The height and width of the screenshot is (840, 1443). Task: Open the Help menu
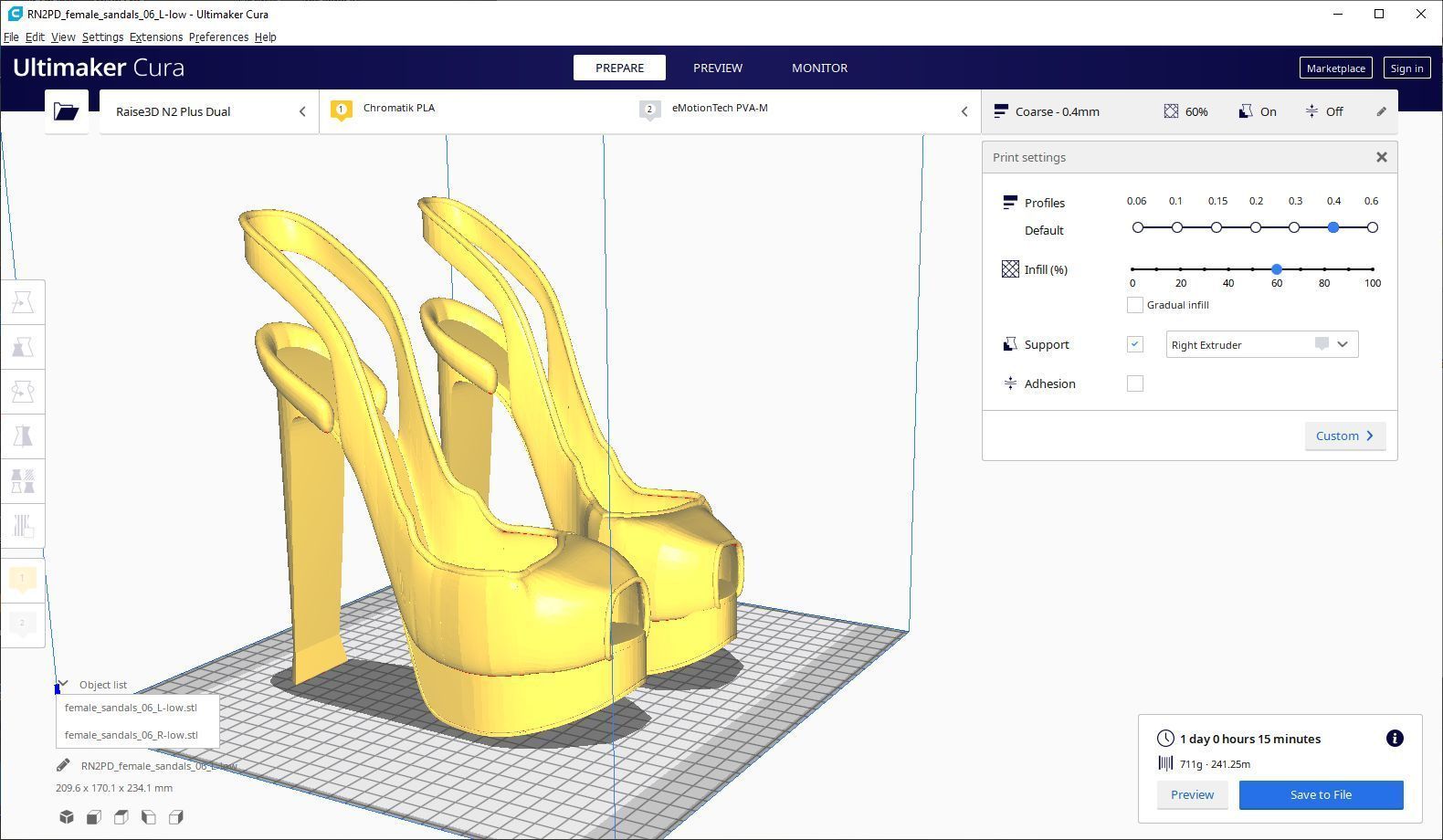[x=266, y=37]
